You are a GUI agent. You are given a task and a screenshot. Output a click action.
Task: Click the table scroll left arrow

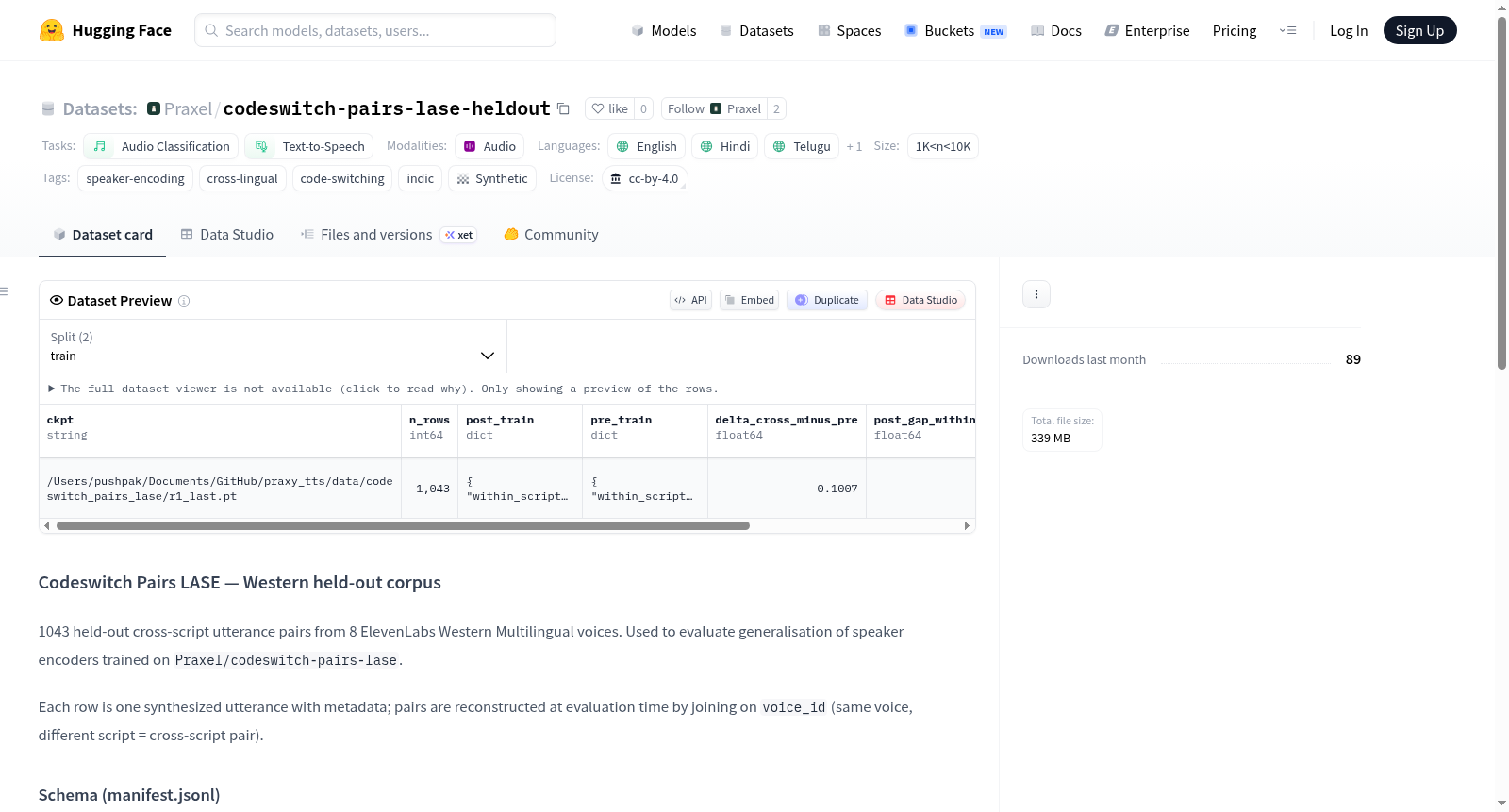(46, 526)
